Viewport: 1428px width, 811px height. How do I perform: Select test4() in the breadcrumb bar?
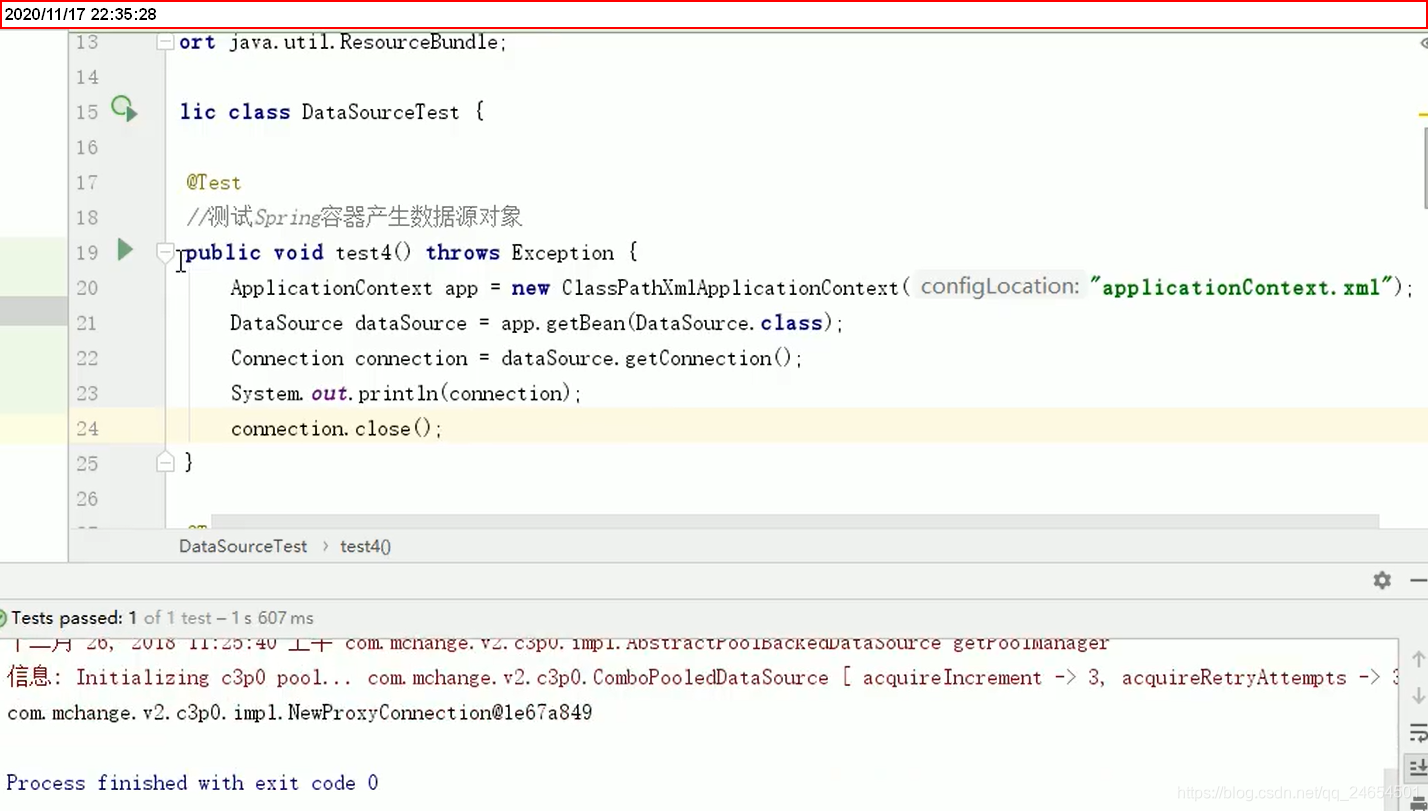tap(365, 546)
